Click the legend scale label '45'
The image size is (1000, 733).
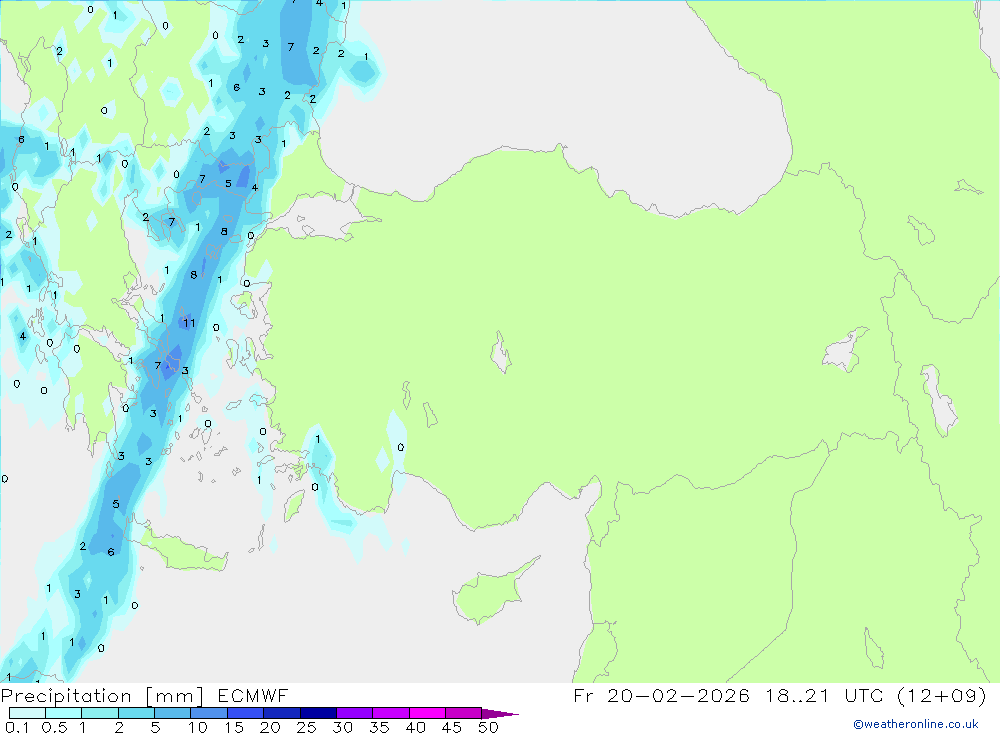point(452,727)
